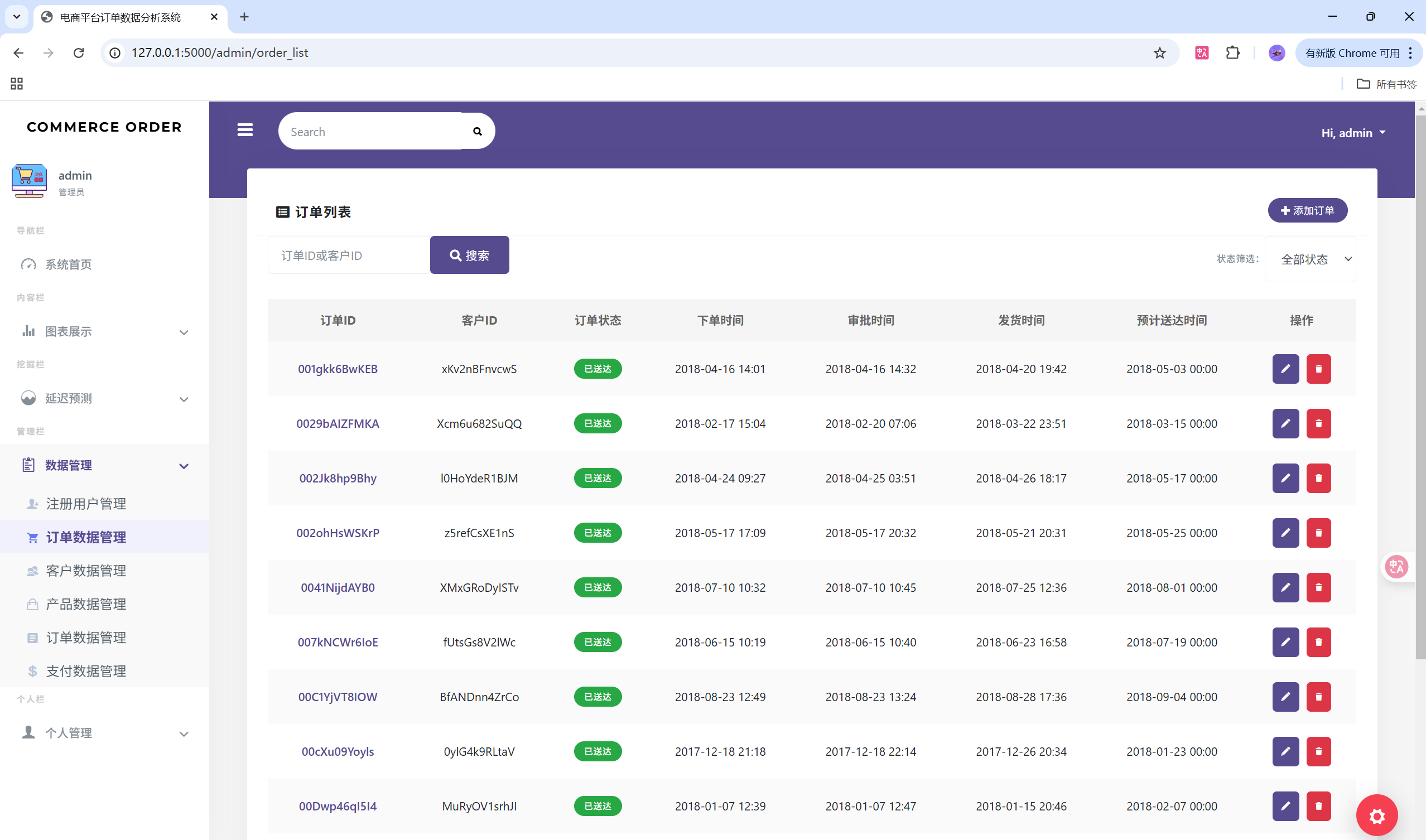1426x840 pixels.
Task: Open the browser extensions puzzle icon
Action: click(x=1232, y=53)
